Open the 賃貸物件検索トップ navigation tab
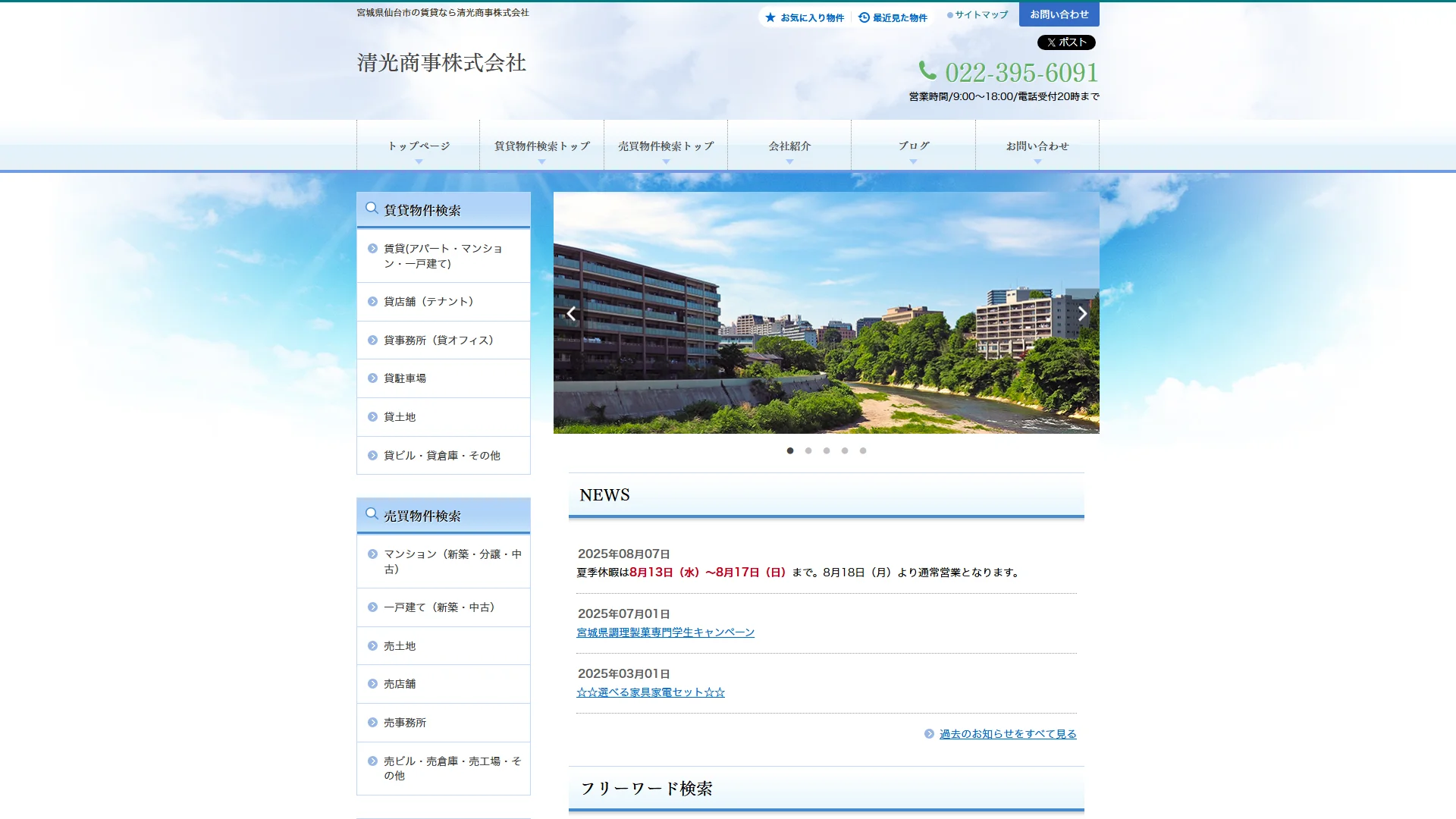 pyautogui.click(x=542, y=145)
